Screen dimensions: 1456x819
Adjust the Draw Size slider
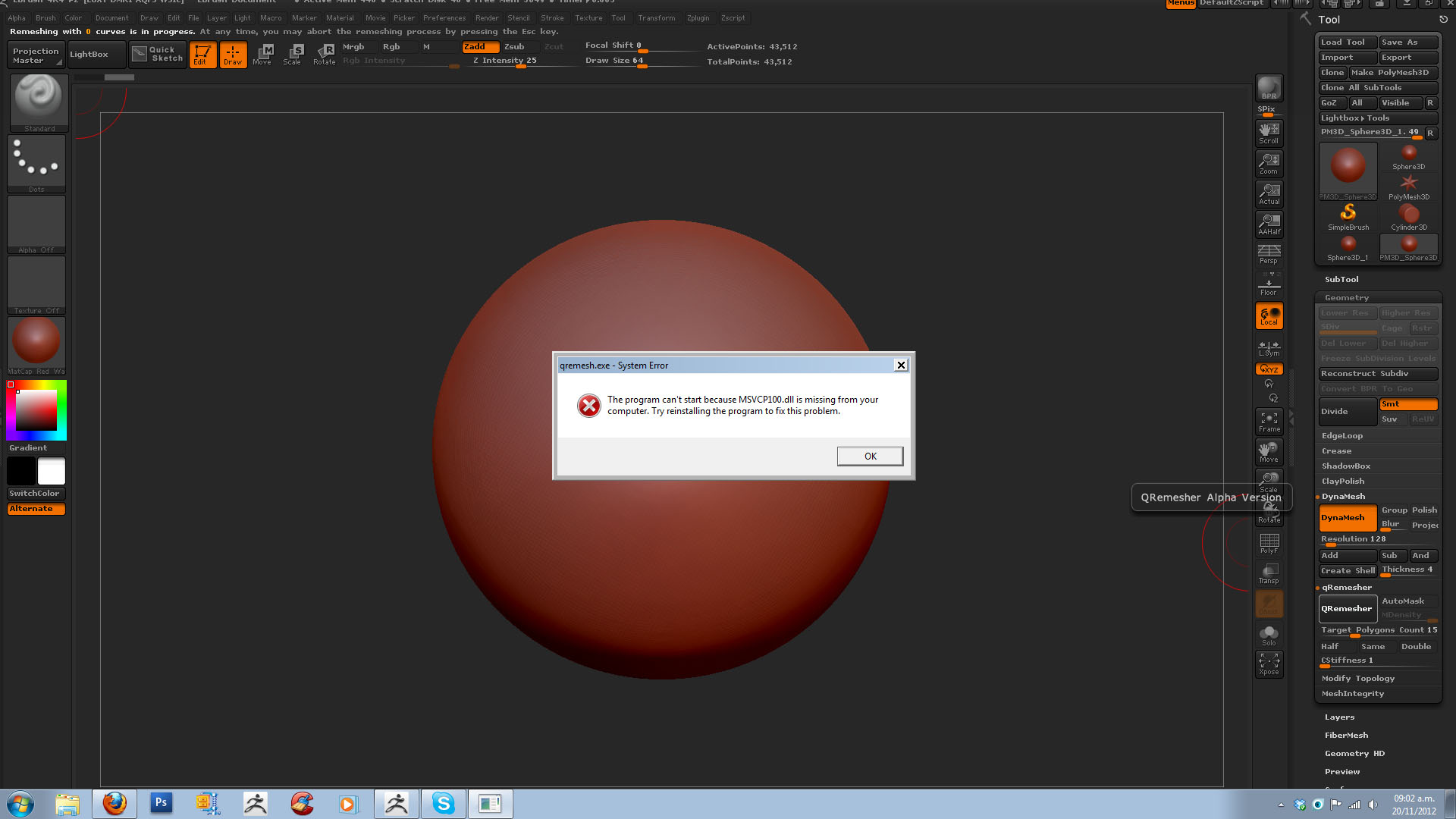click(642, 61)
